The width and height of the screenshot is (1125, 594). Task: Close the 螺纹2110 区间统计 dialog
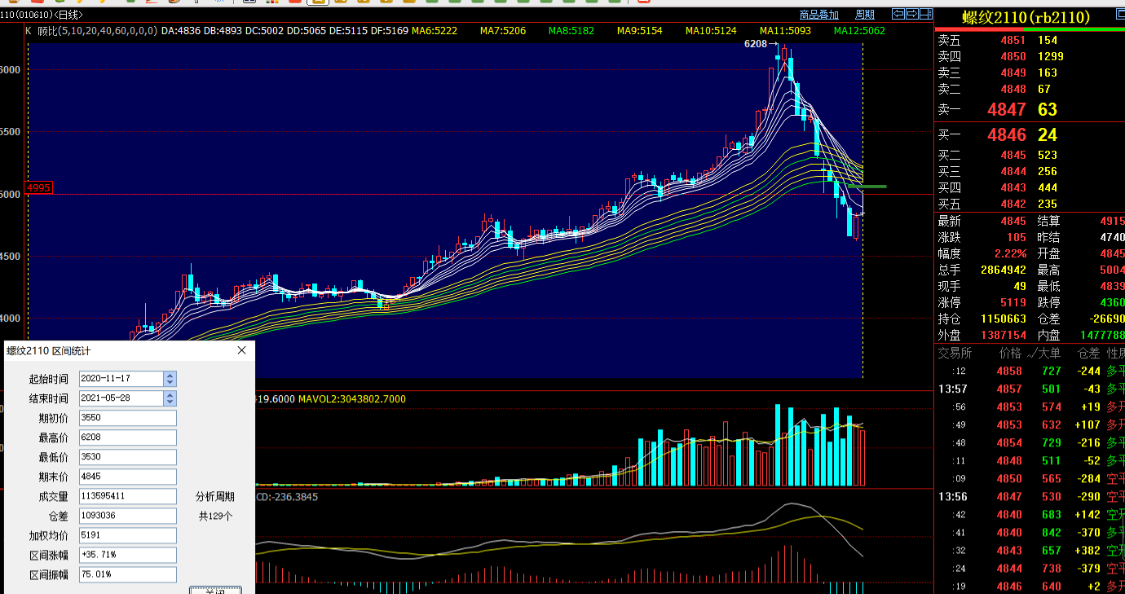tap(242, 351)
